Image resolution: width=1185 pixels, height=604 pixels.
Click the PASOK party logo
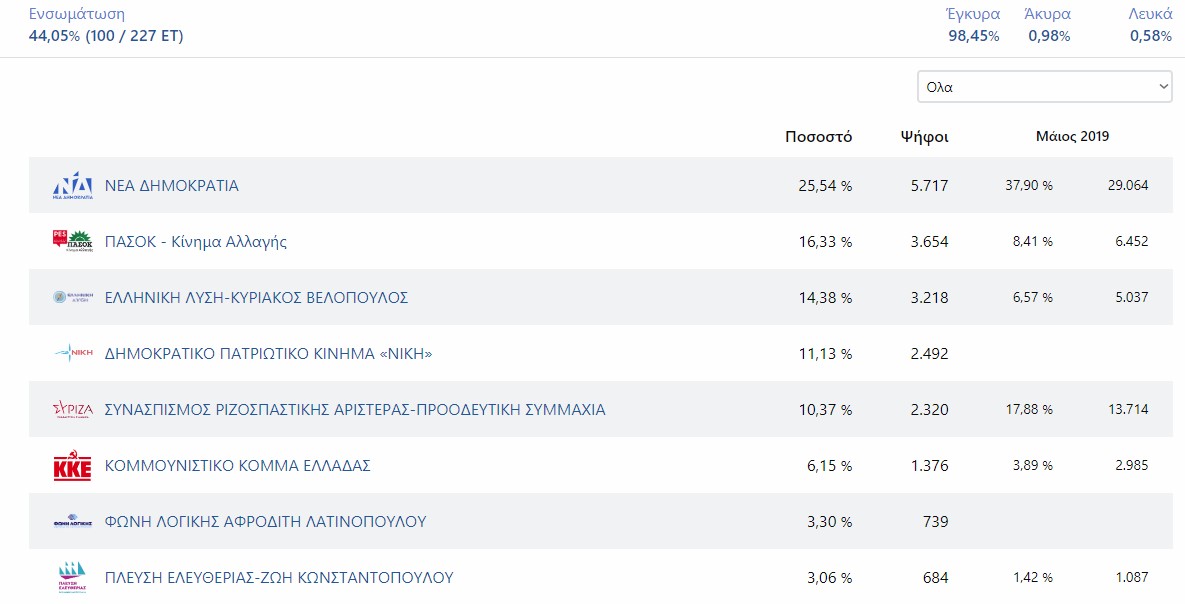(x=73, y=241)
